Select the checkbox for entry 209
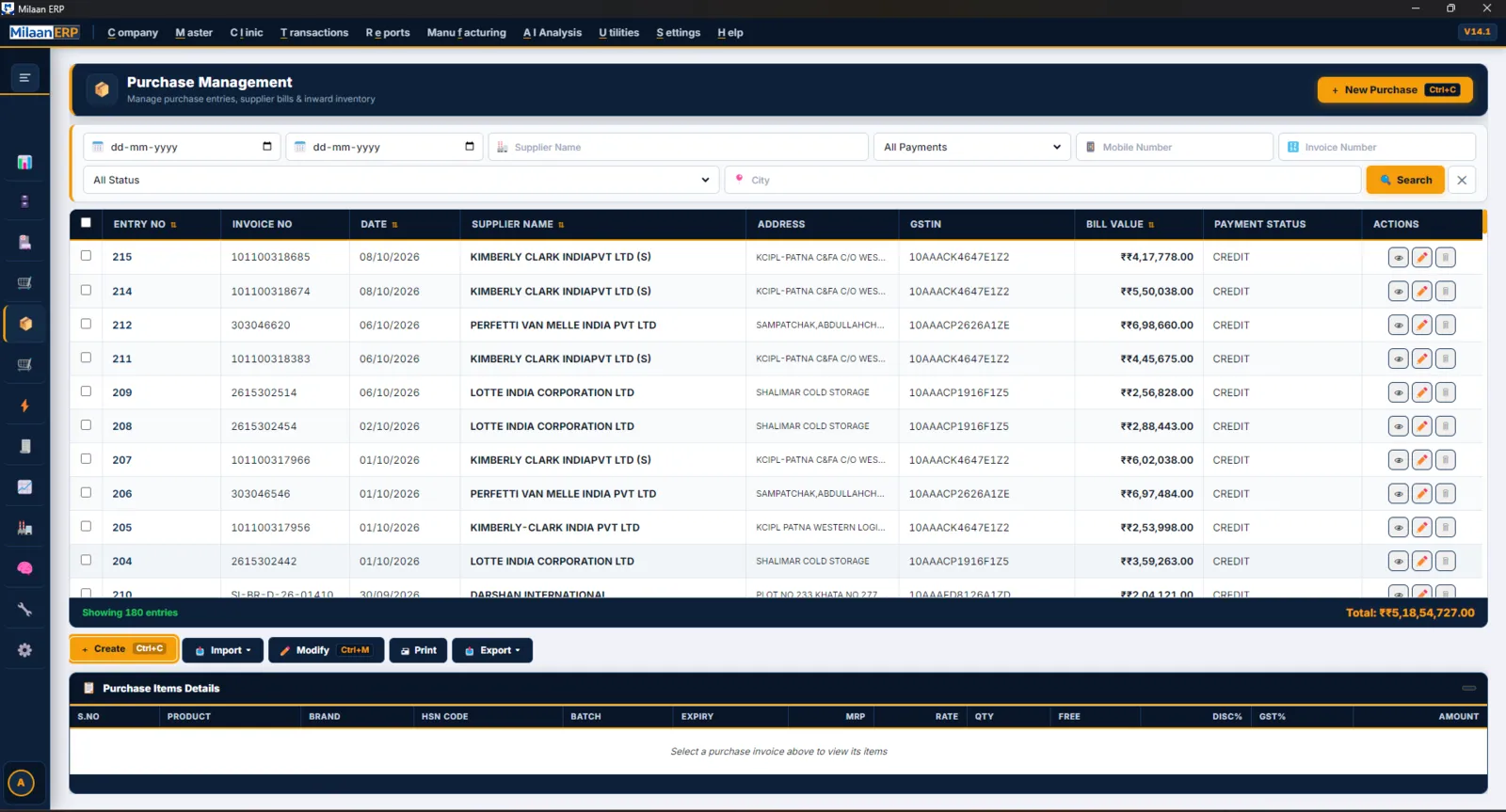Viewport: 1506px width, 812px height. (x=87, y=391)
